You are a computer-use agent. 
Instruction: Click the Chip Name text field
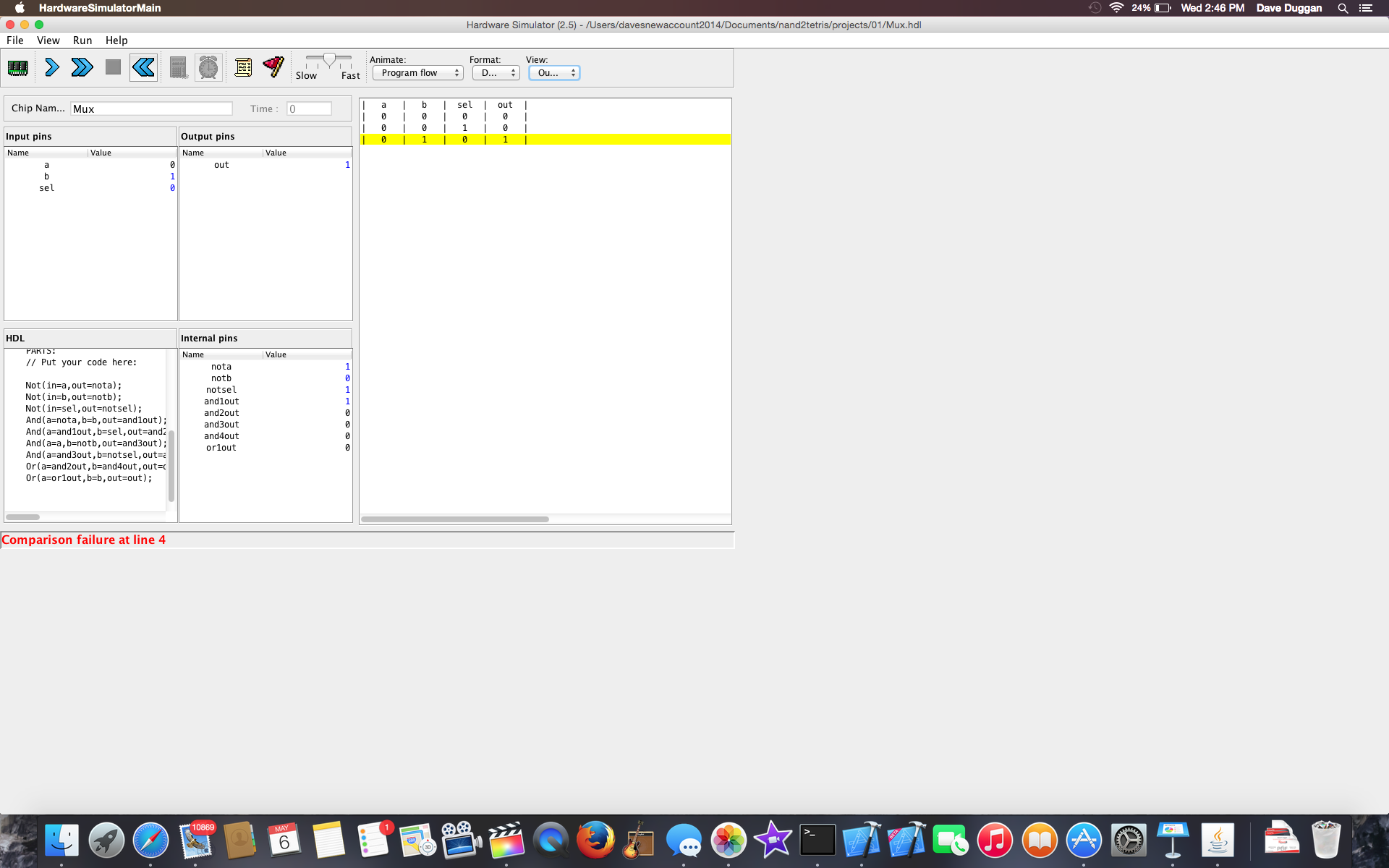click(152, 109)
